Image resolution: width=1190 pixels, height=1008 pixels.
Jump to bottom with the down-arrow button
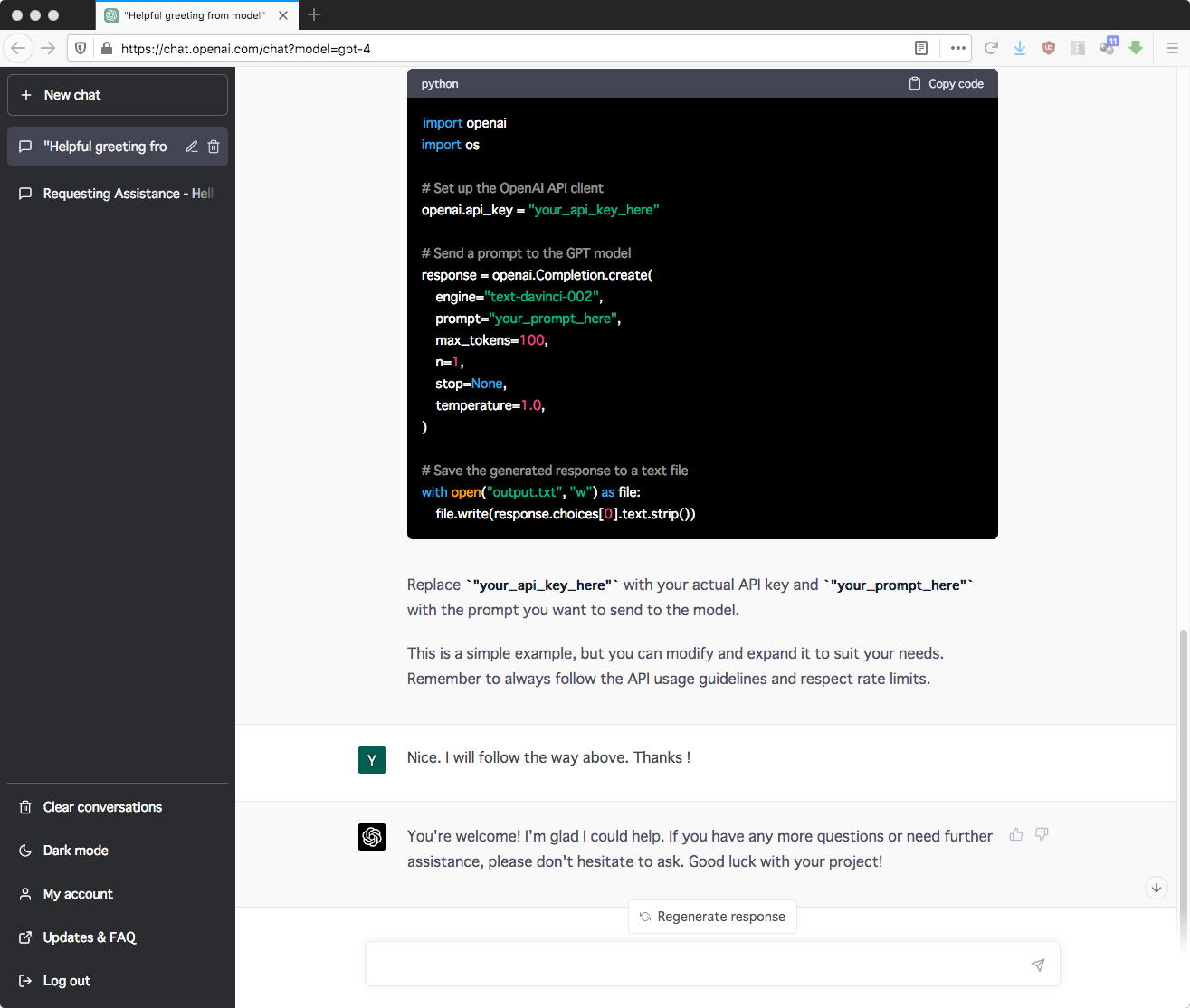[1157, 888]
